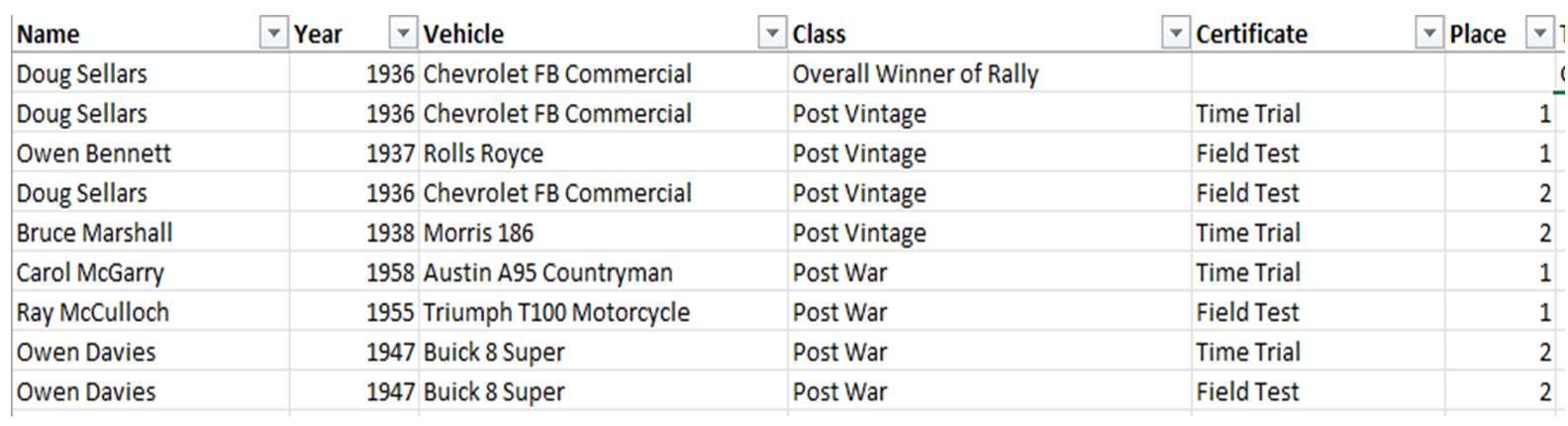
Task: Select the Triumph T100 Motorcycle cell
Action: coord(556,312)
